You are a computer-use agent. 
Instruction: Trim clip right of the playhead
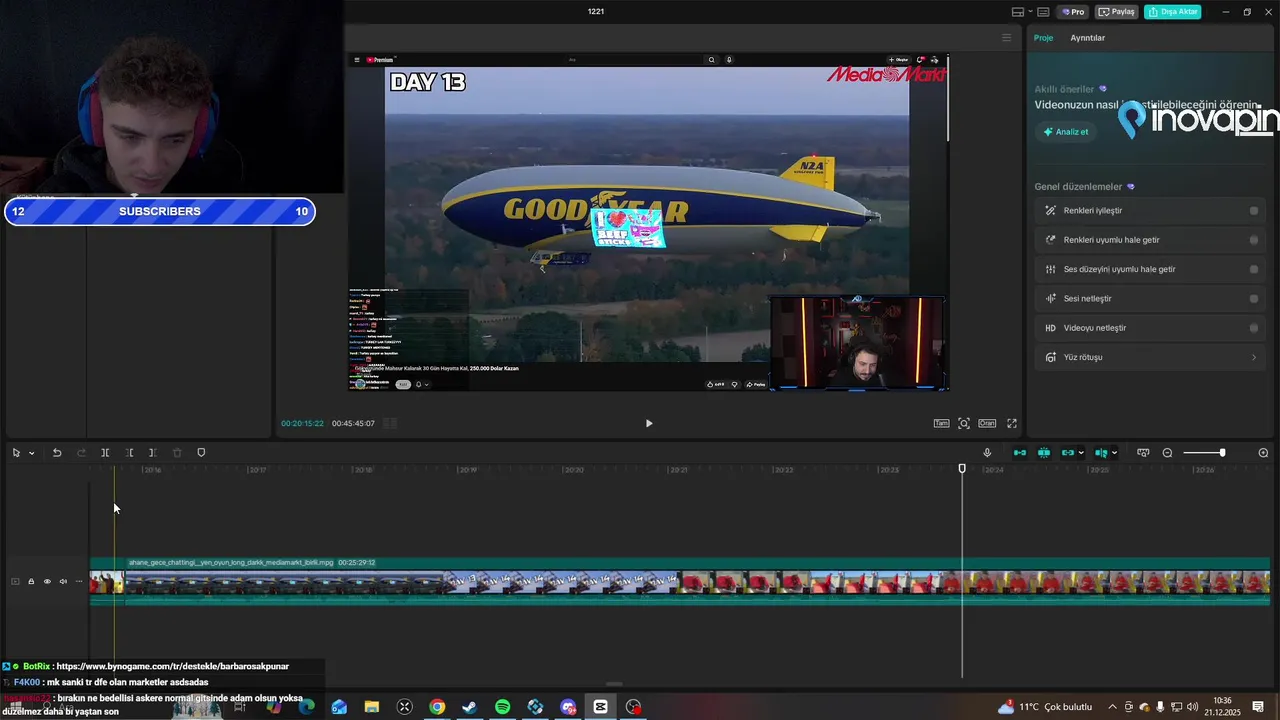click(152, 453)
